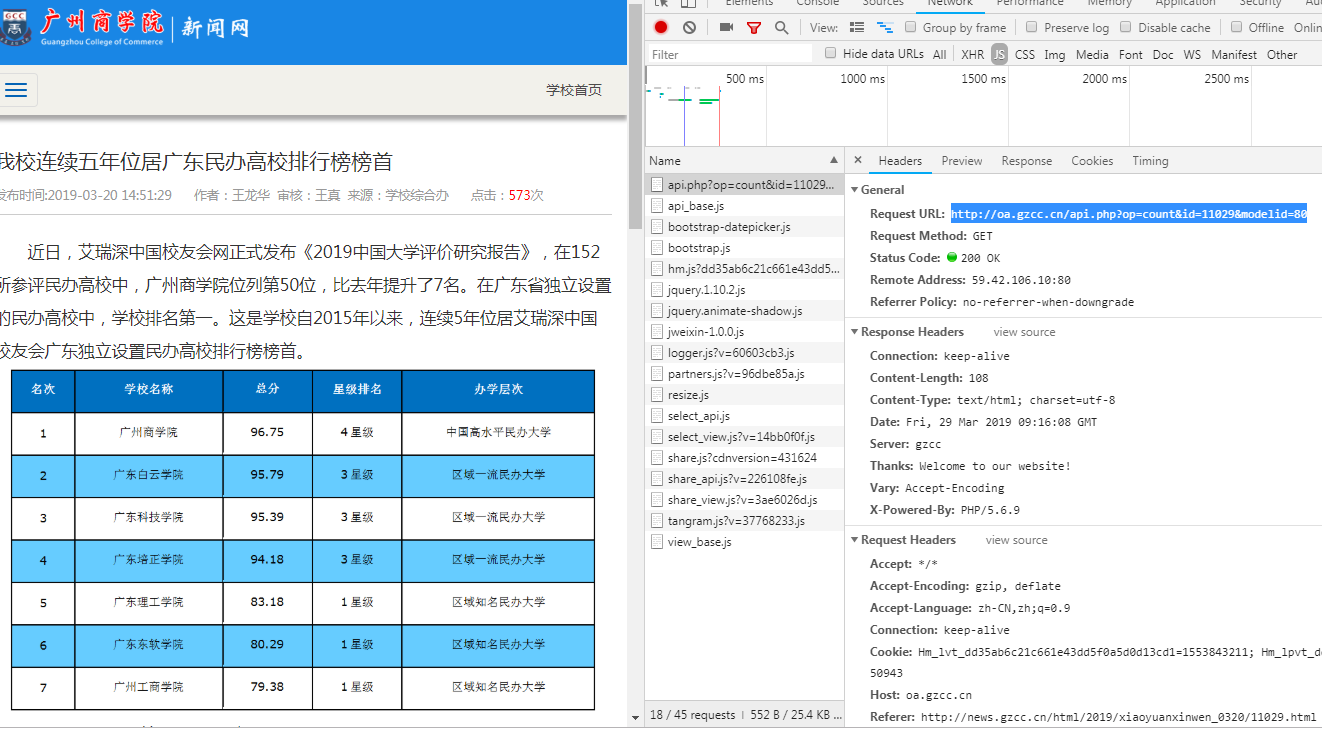Filter requests by Img
The image size is (1322, 733).
click(x=1055, y=55)
